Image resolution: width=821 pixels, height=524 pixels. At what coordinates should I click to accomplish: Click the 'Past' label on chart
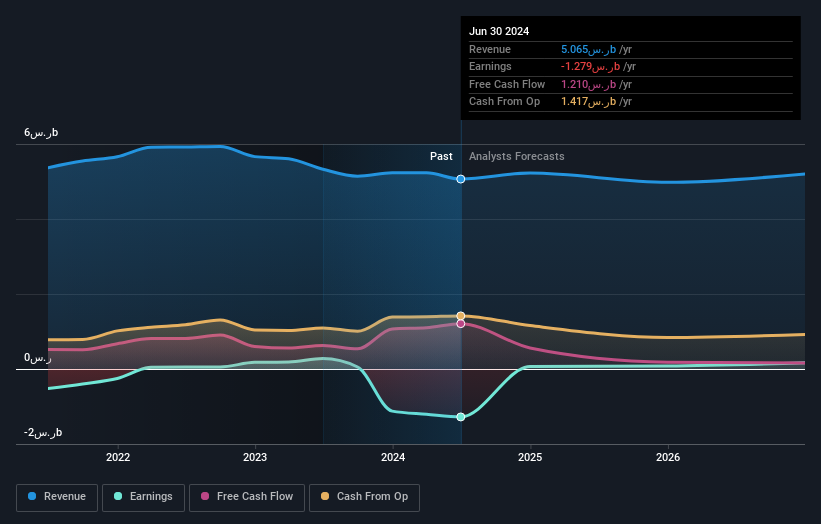click(x=441, y=156)
